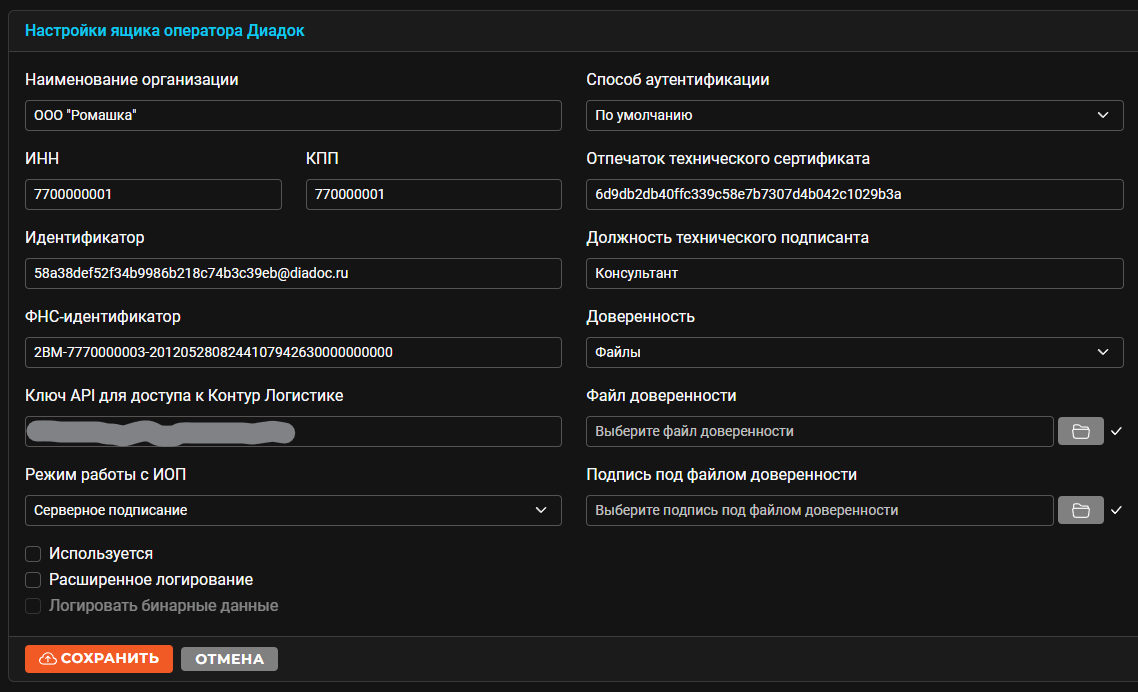The width and height of the screenshot is (1138, 692).
Task: Click the ИНН input field
Action: pos(153,195)
